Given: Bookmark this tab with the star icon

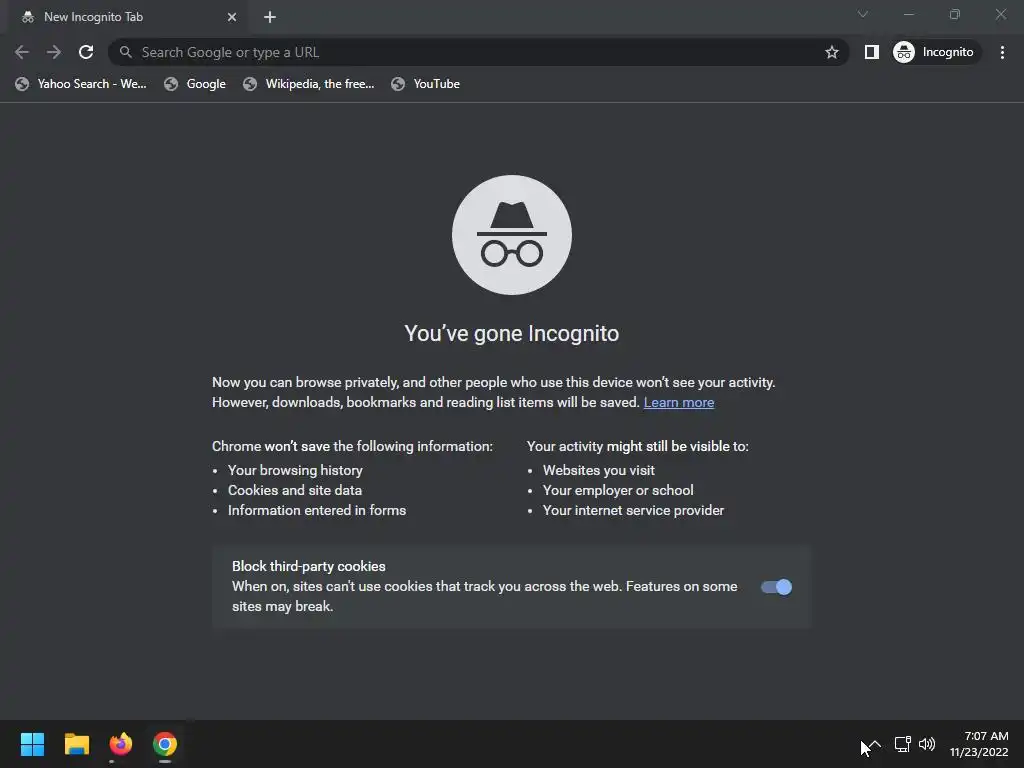Looking at the screenshot, I should point(831,52).
